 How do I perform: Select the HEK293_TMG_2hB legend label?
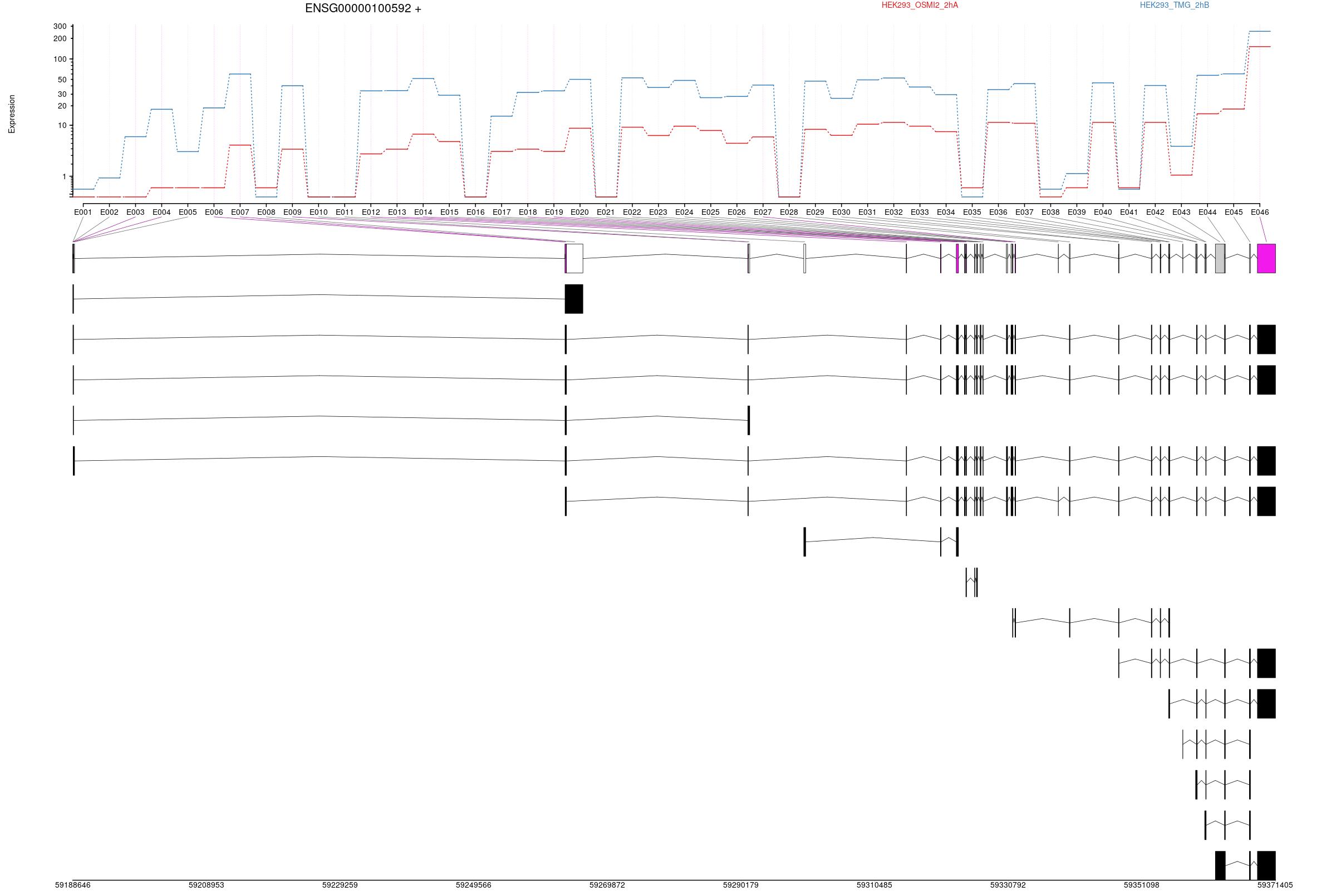[1174, 5]
